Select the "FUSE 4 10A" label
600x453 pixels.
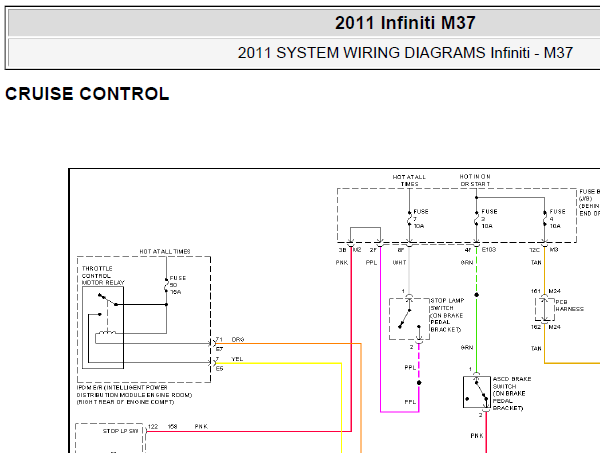click(x=557, y=219)
